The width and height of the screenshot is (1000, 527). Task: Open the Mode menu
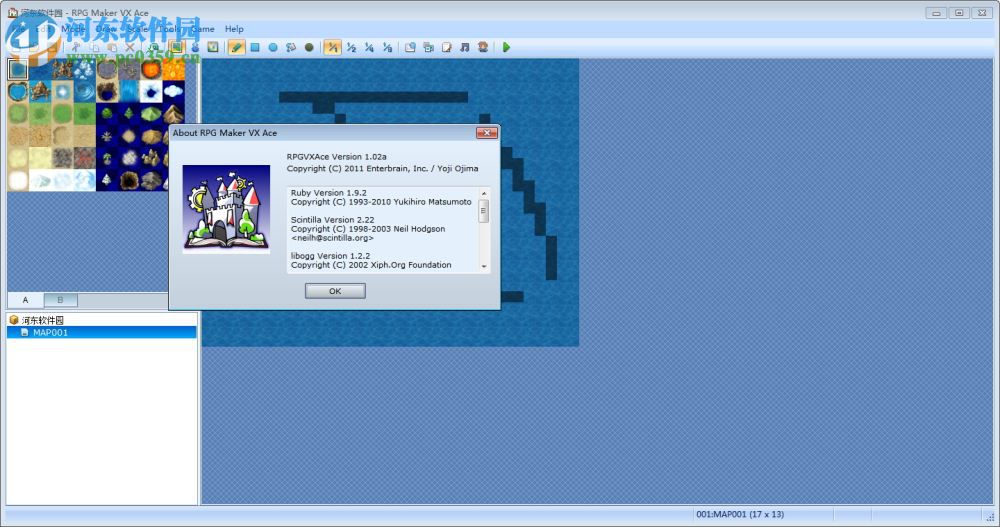point(73,29)
